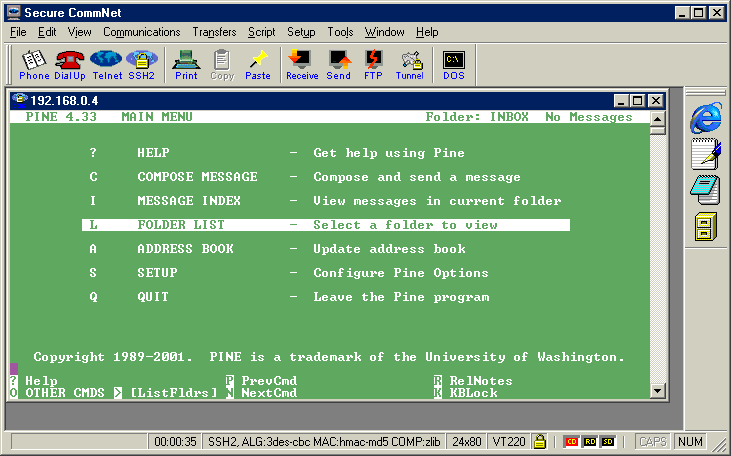
Task: Paste clipboard text with Paste icon
Action: tap(257, 65)
